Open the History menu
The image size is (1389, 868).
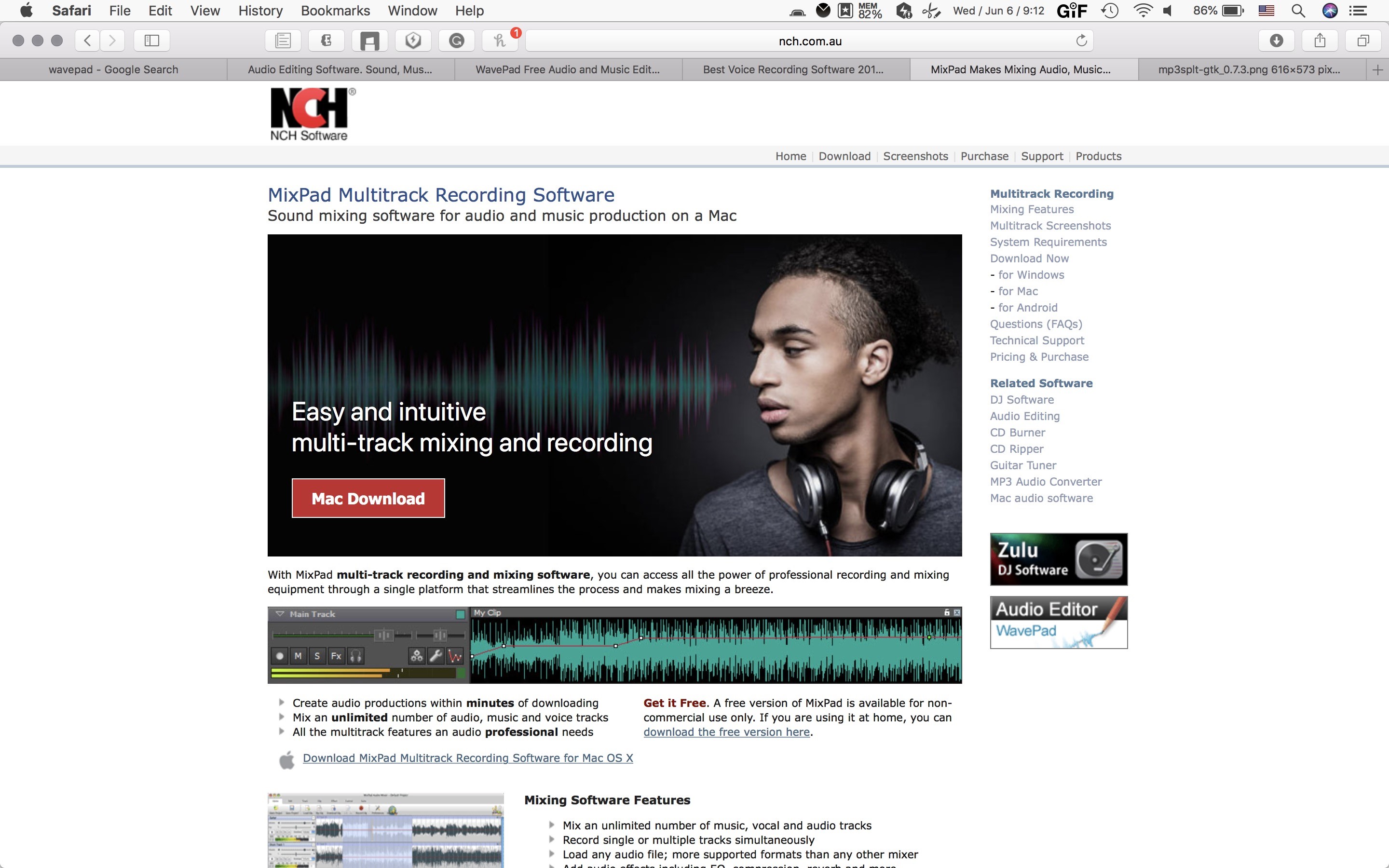260,10
